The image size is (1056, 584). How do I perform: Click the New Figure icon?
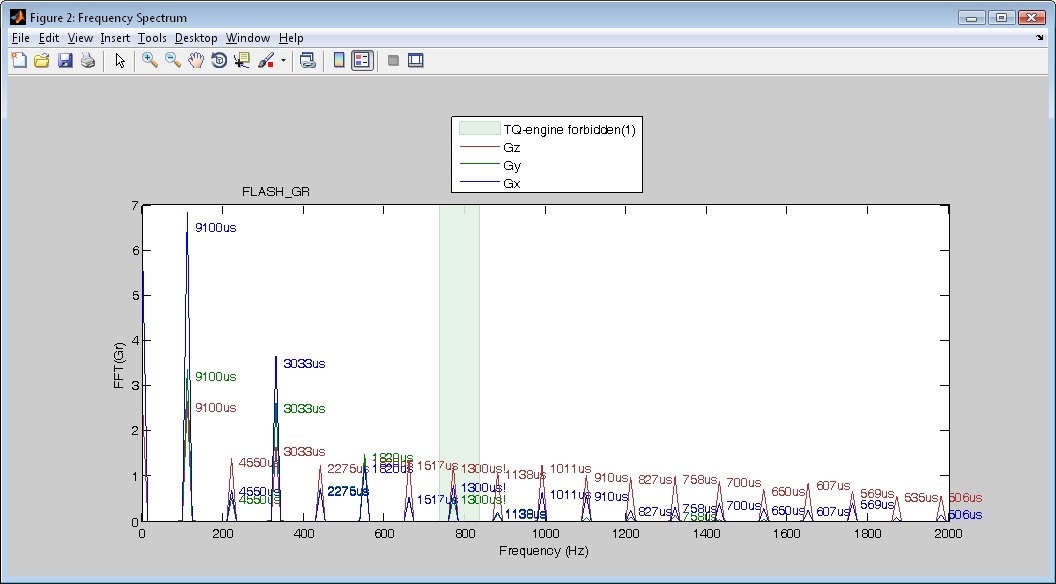pos(19,60)
